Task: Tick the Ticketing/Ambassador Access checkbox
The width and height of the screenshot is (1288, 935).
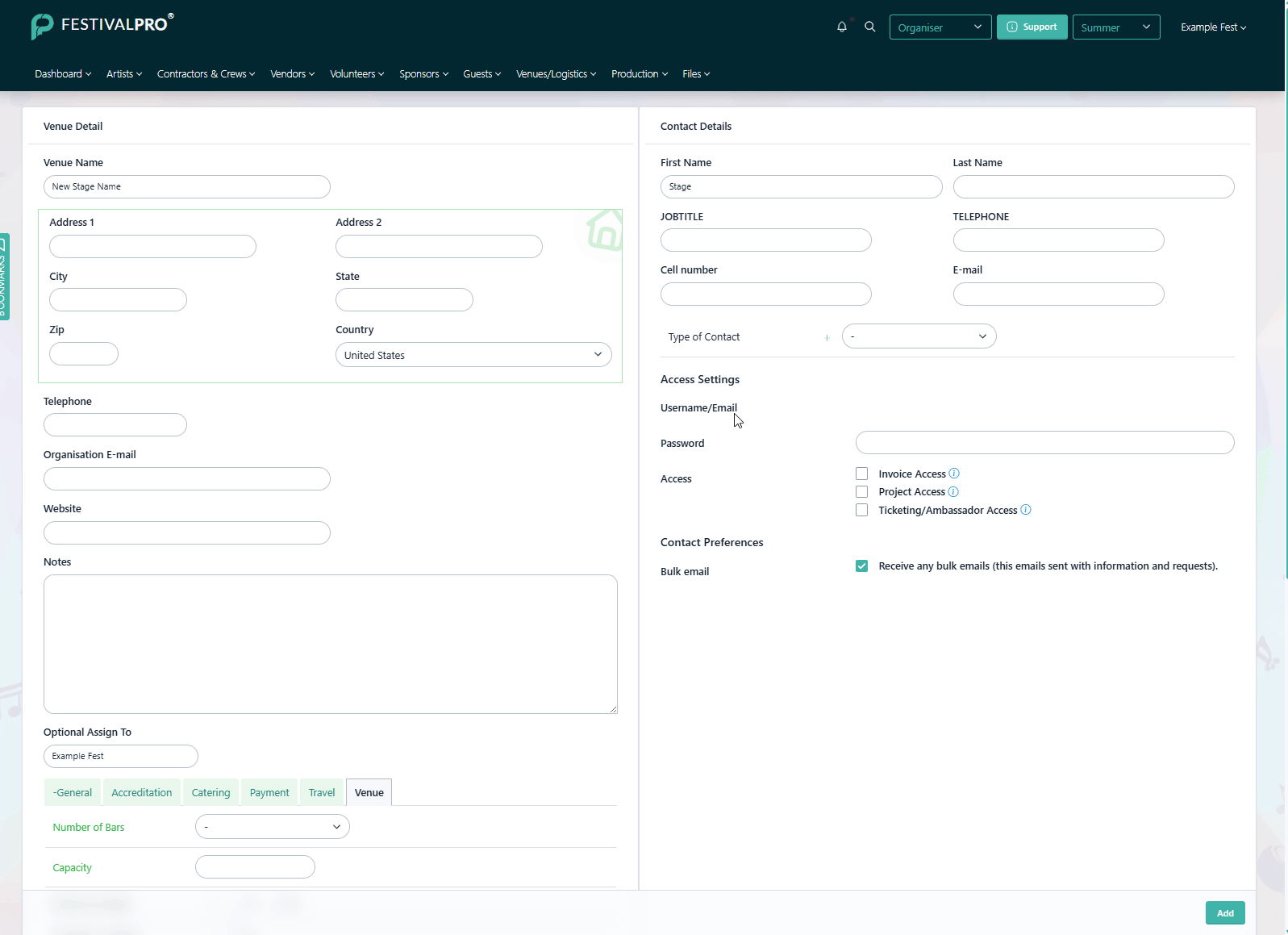Action: [x=862, y=510]
